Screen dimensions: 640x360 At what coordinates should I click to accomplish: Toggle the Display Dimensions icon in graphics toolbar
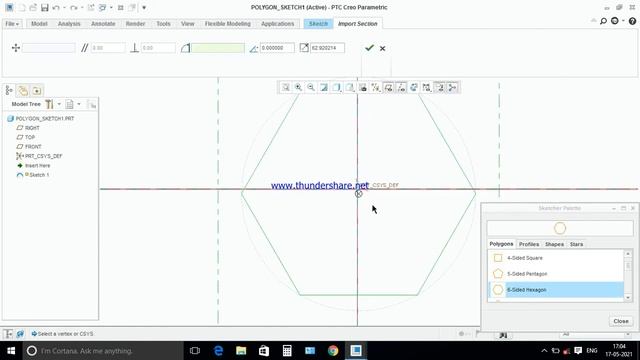tap(388, 87)
